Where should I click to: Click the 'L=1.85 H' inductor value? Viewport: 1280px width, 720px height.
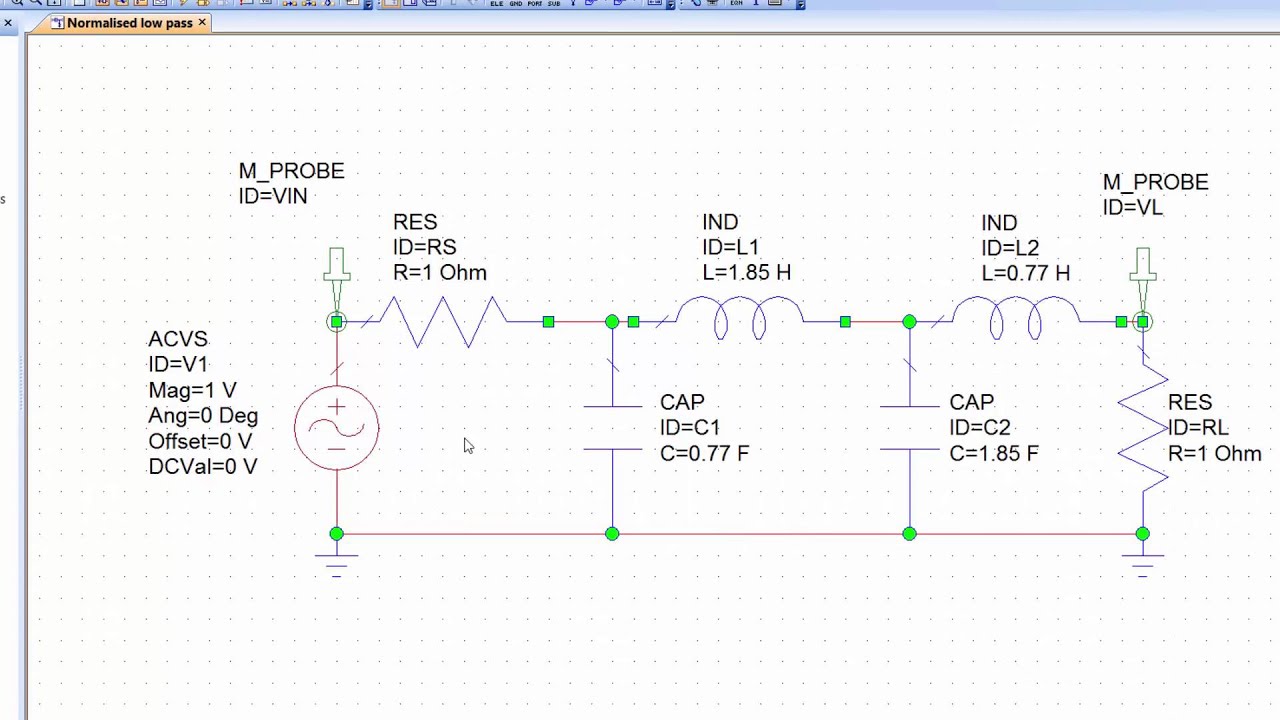point(746,273)
